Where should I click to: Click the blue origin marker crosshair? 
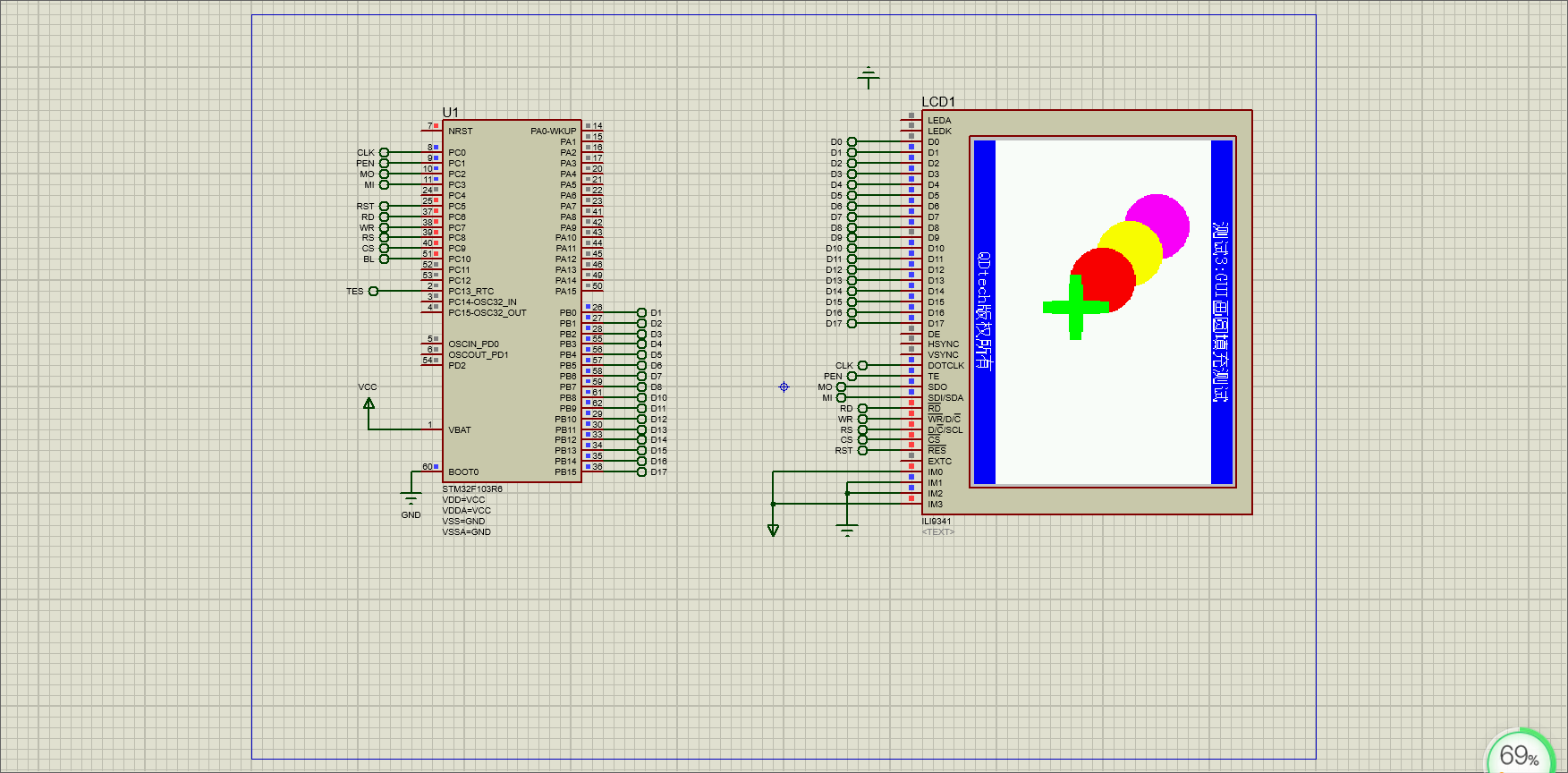click(x=784, y=387)
